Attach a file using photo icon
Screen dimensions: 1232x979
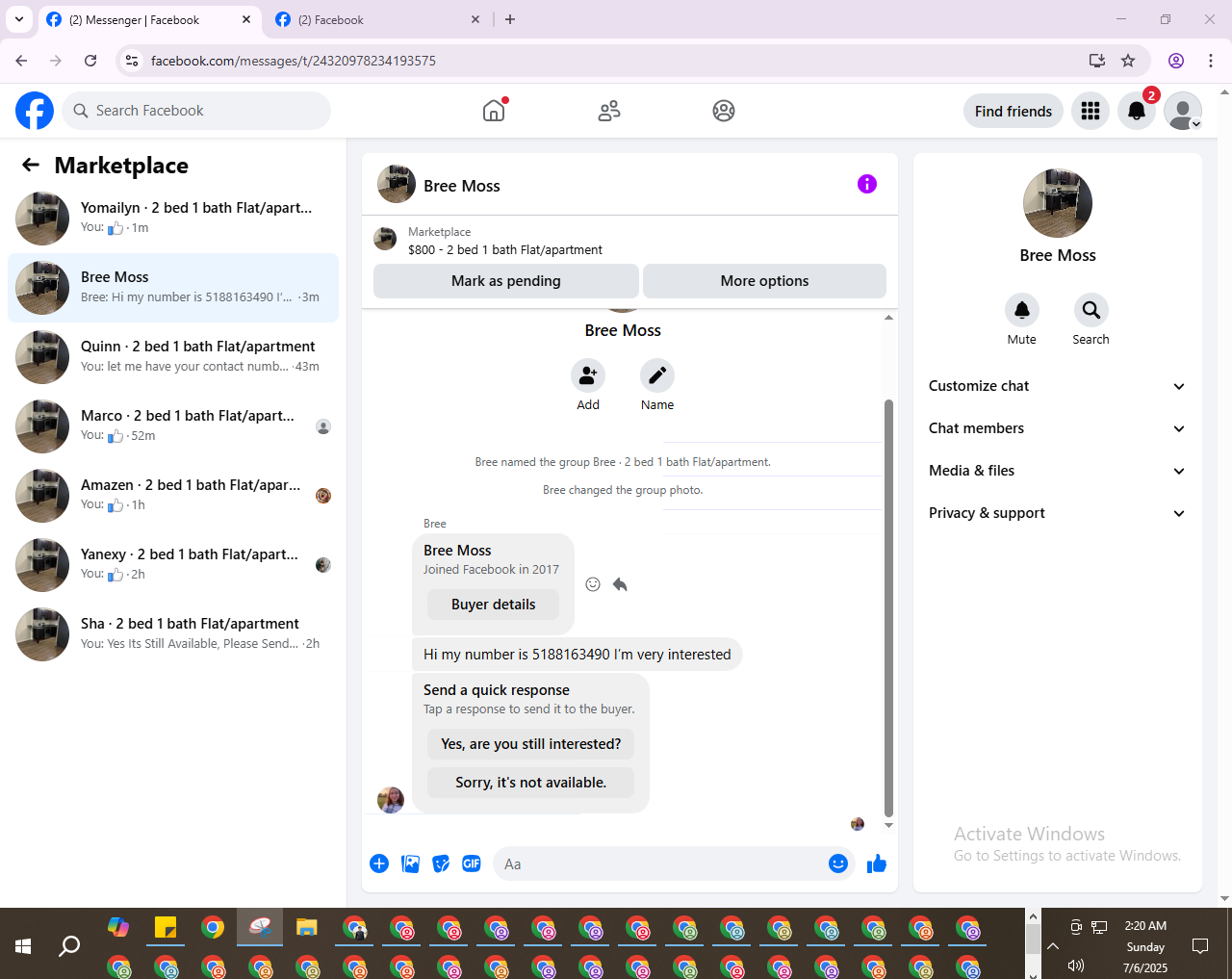411,863
